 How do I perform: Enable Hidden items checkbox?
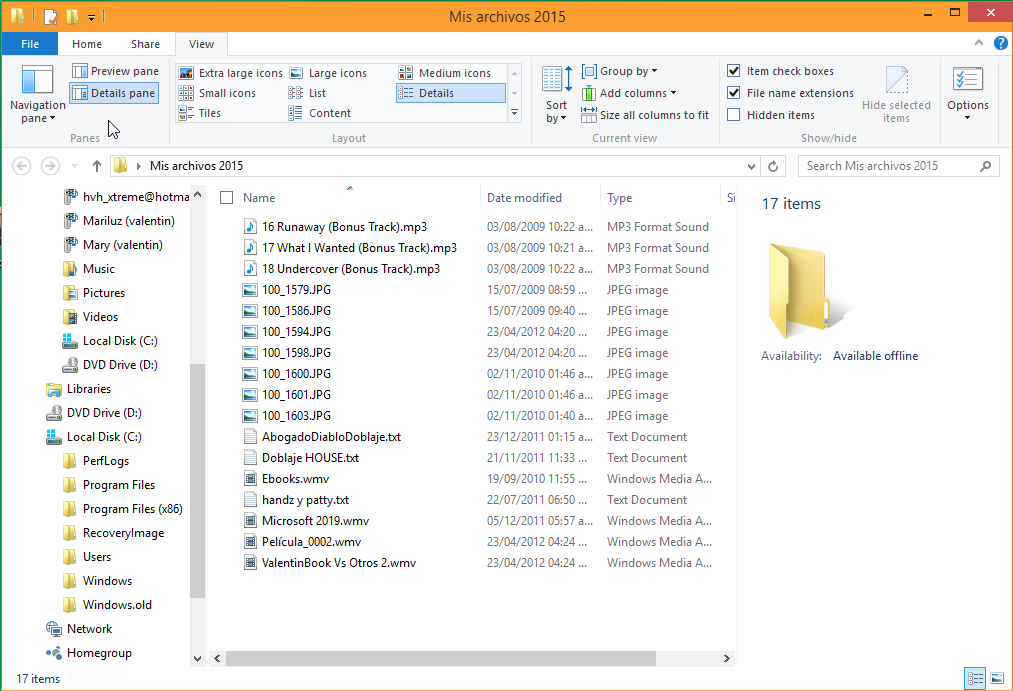coord(734,115)
